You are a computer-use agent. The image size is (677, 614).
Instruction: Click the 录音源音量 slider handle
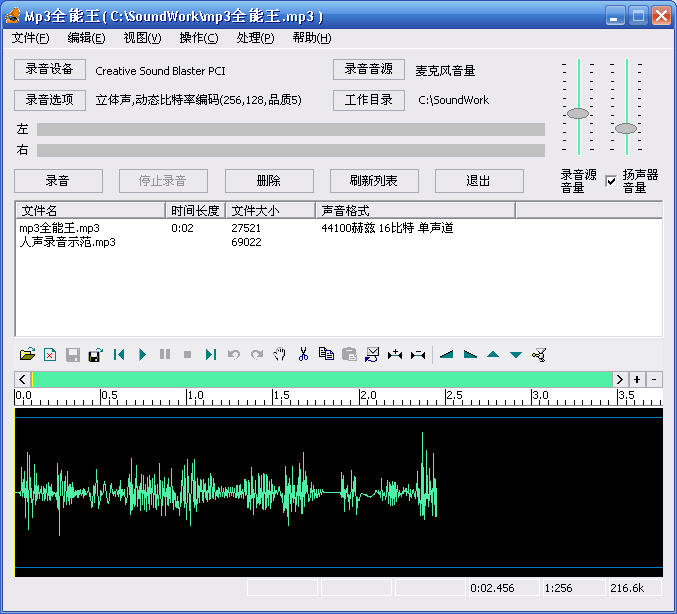point(578,113)
